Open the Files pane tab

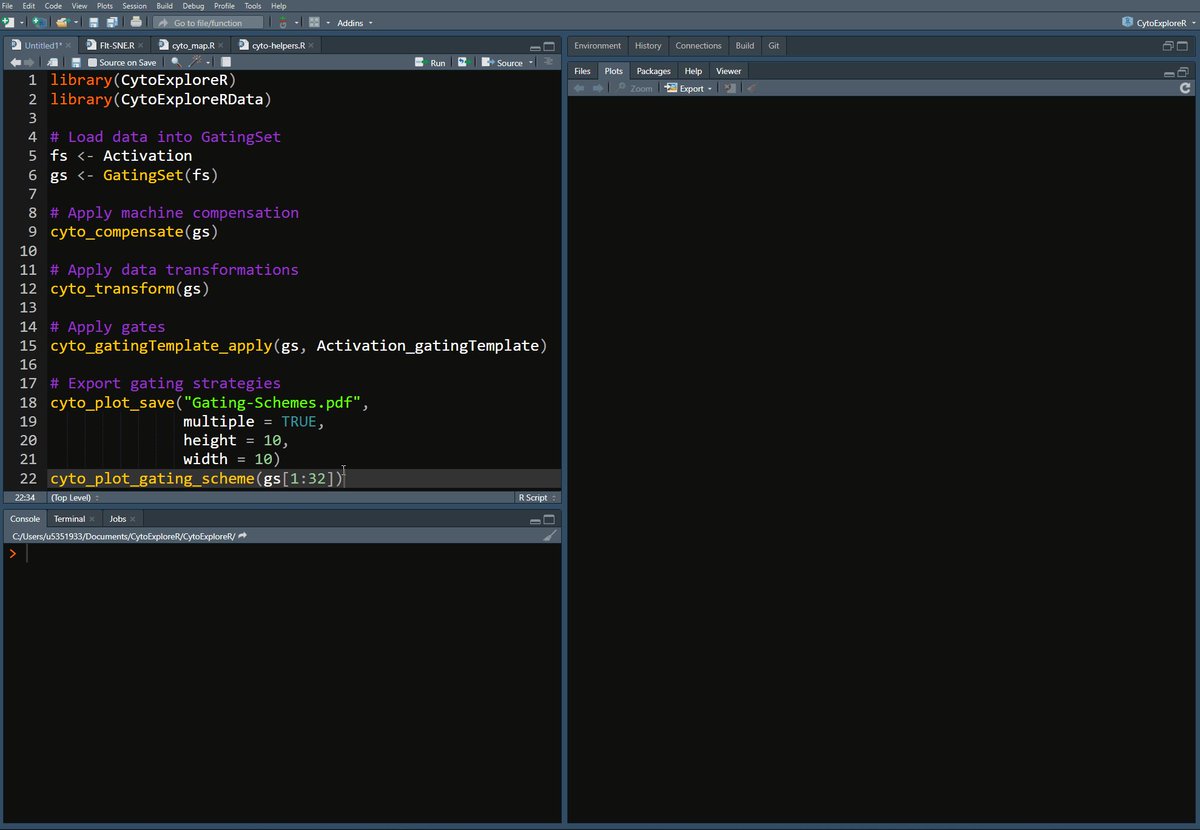point(583,71)
